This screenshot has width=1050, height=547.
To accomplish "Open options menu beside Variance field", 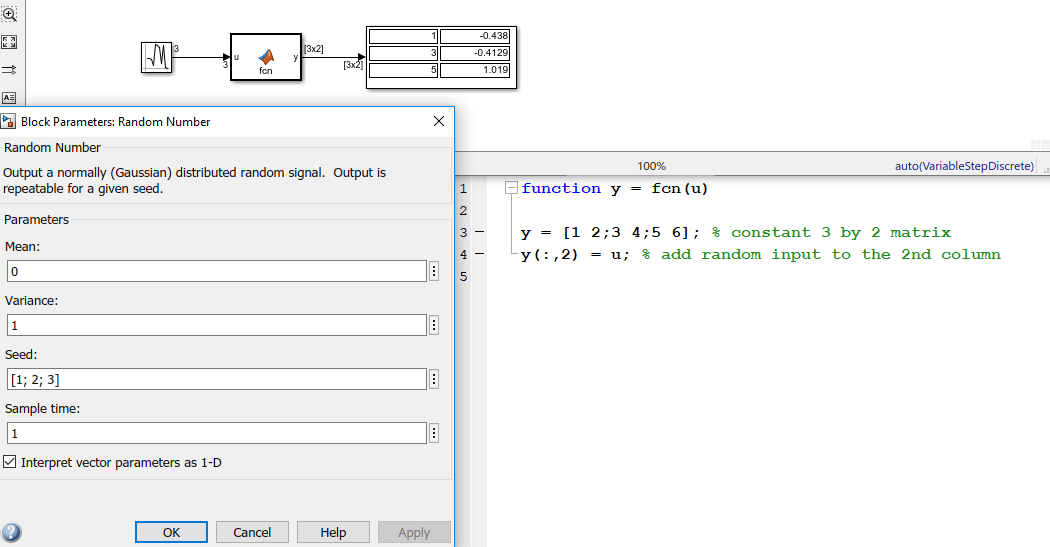I will (434, 325).
